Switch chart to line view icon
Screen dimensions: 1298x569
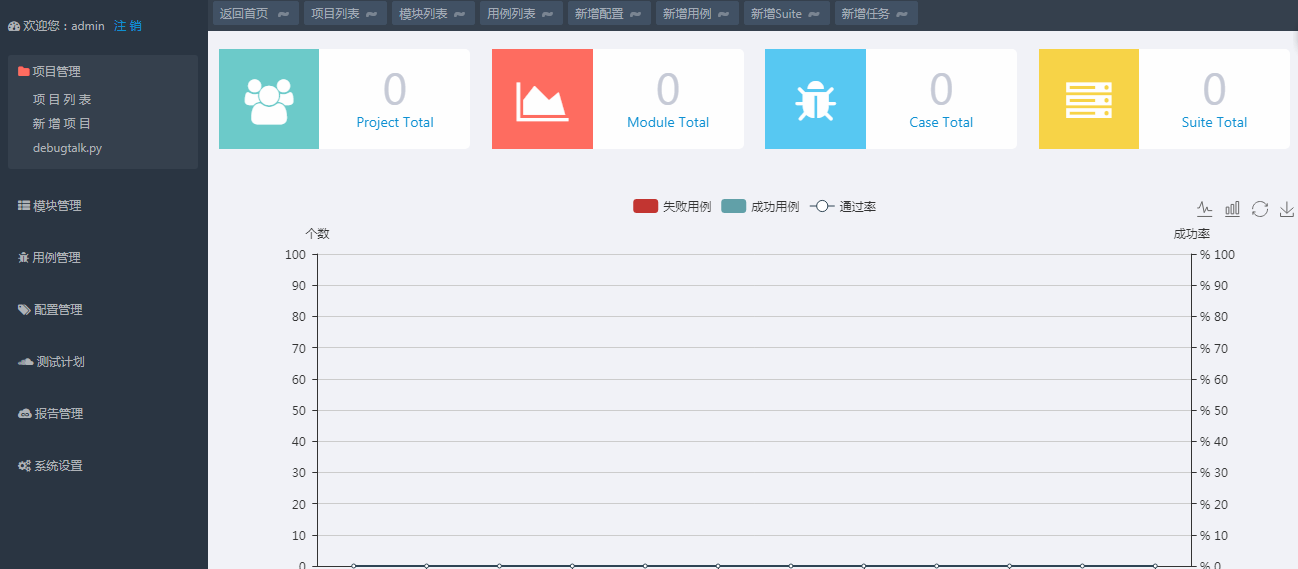click(x=1205, y=208)
